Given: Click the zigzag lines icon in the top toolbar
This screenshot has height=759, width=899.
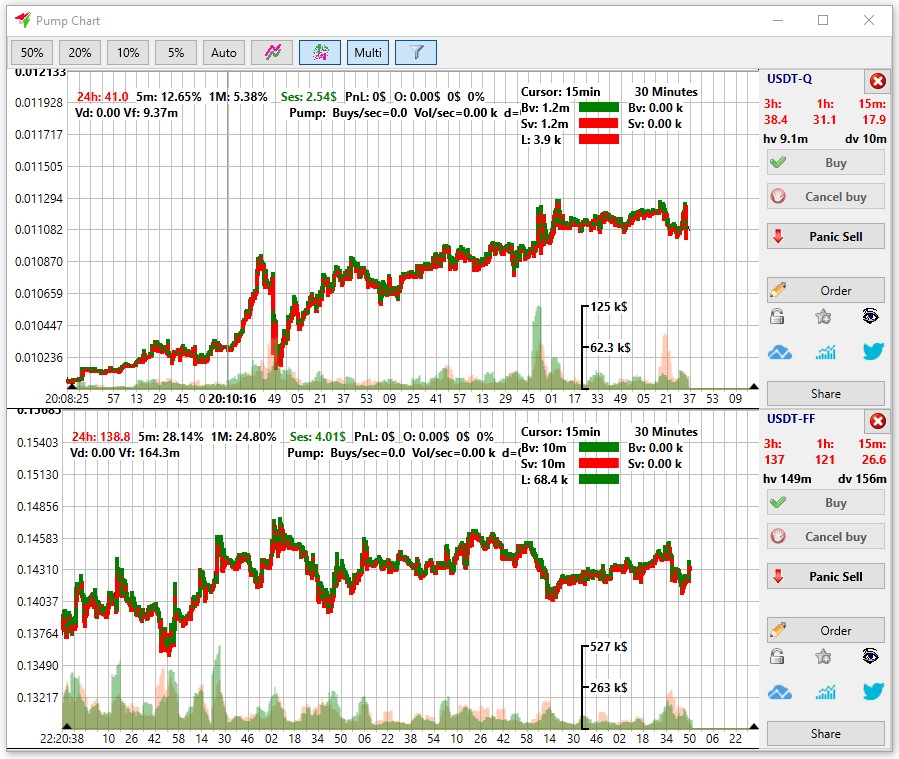Looking at the screenshot, I should click(272, 52).
